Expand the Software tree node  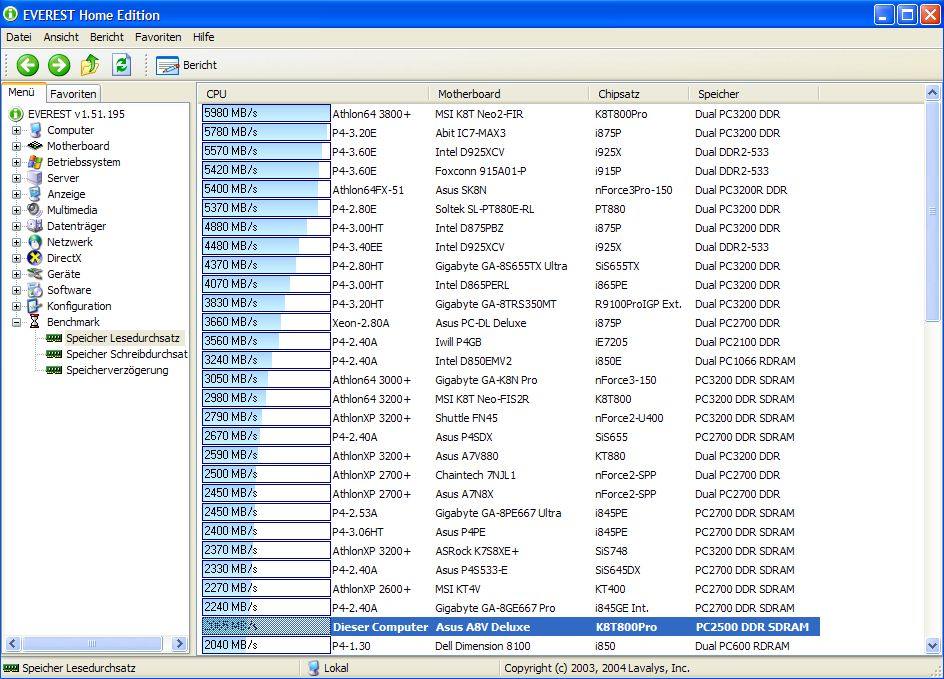[x=16, y=290]
